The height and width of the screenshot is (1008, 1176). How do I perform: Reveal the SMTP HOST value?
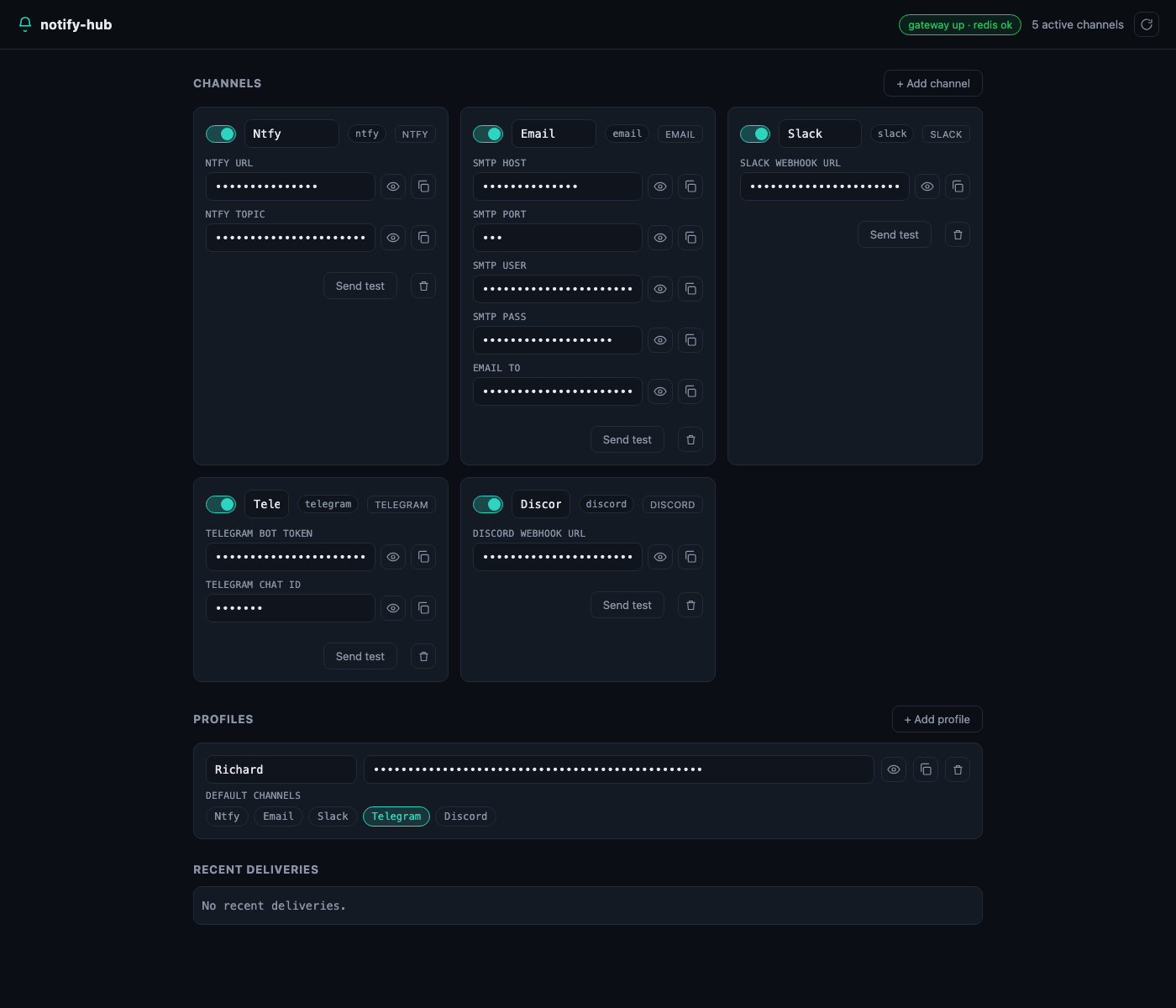tap(660, 186)
